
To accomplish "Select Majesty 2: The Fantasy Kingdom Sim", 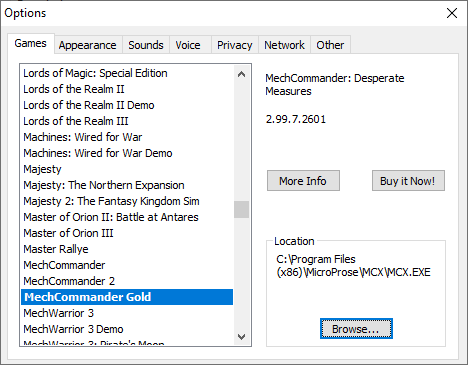I will pyautogui.click(x=127, y=201).
